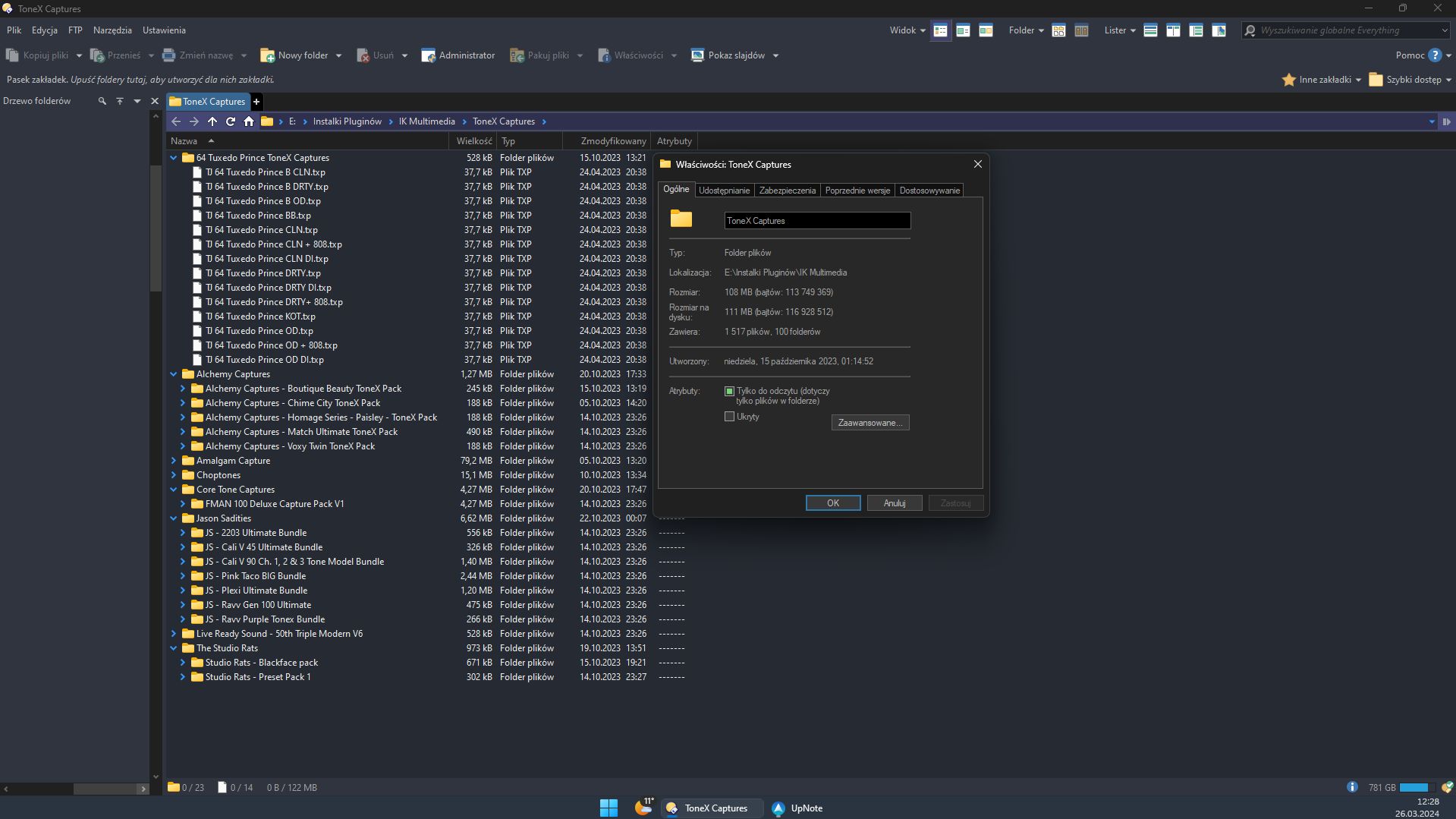The height and width of the screenshot is (819, 1456).
Task: Select the dual vertical Lister layout icon
Action: (x=1173, y=30)
